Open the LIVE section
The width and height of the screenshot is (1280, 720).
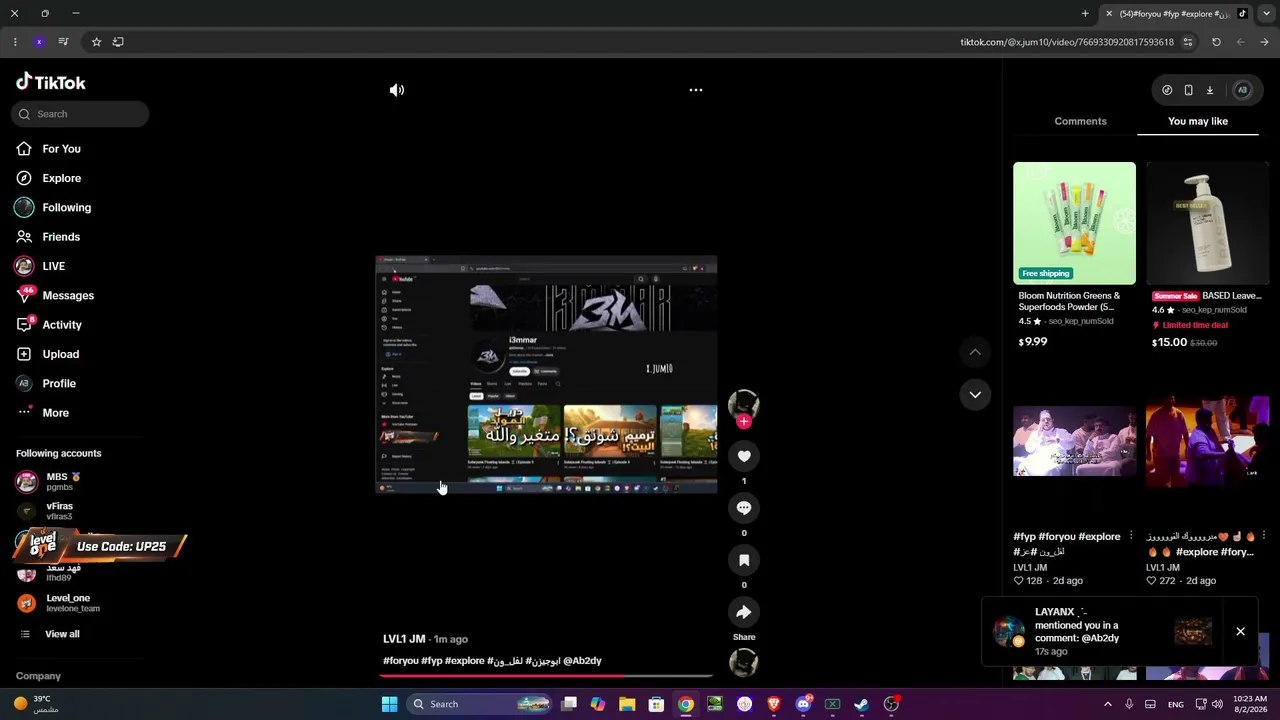coord(40,266)
